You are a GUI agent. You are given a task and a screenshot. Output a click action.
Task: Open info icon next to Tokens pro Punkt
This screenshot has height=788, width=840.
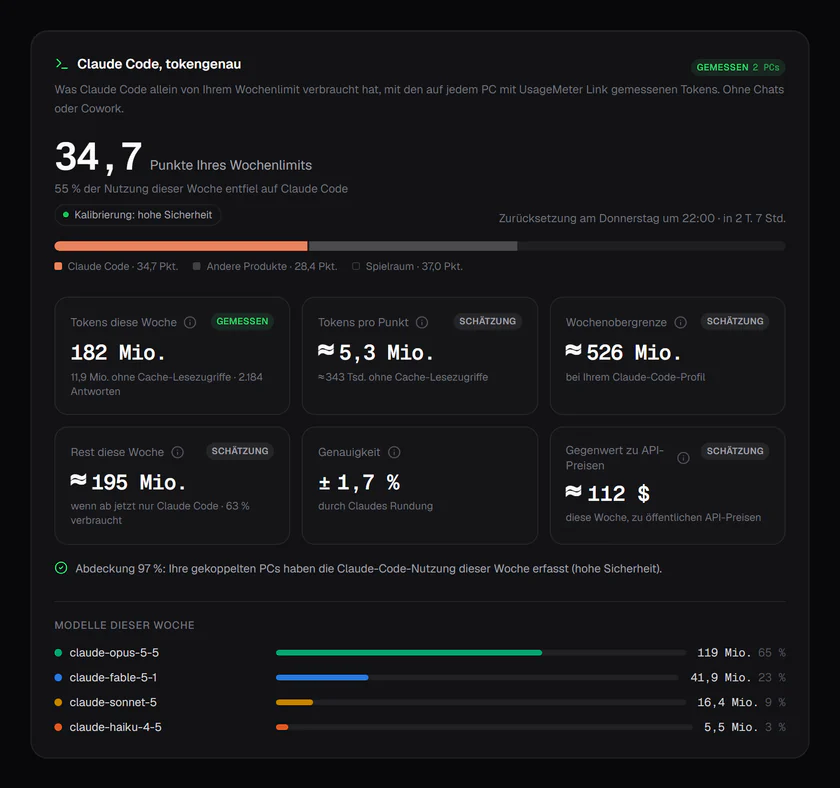[x=422, y=322]
